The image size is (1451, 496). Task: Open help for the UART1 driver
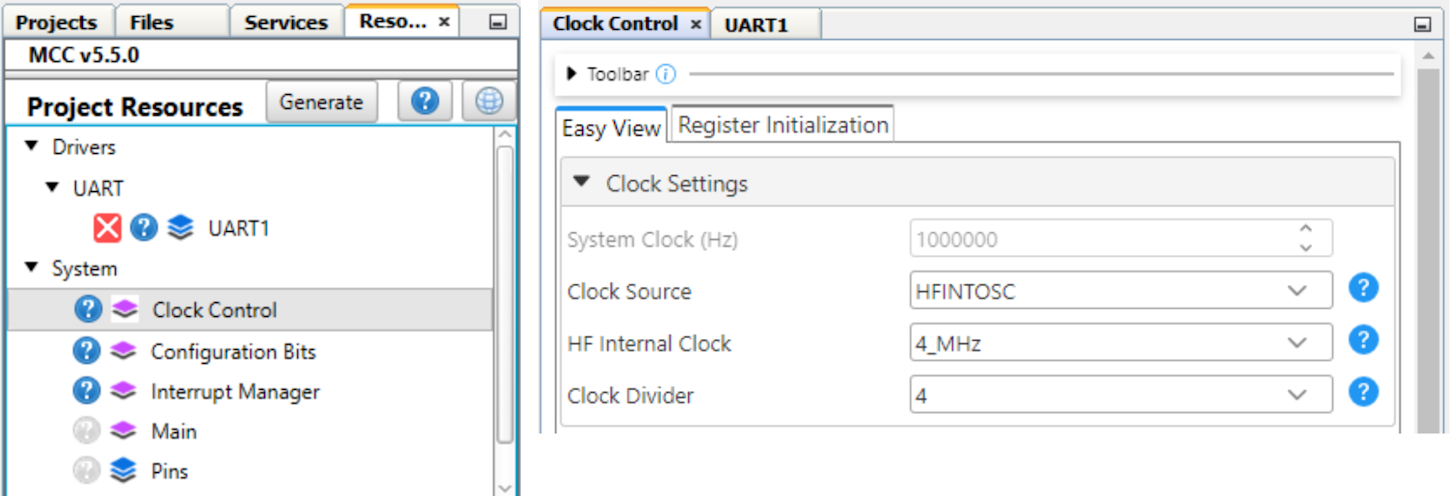pos(144,228)
